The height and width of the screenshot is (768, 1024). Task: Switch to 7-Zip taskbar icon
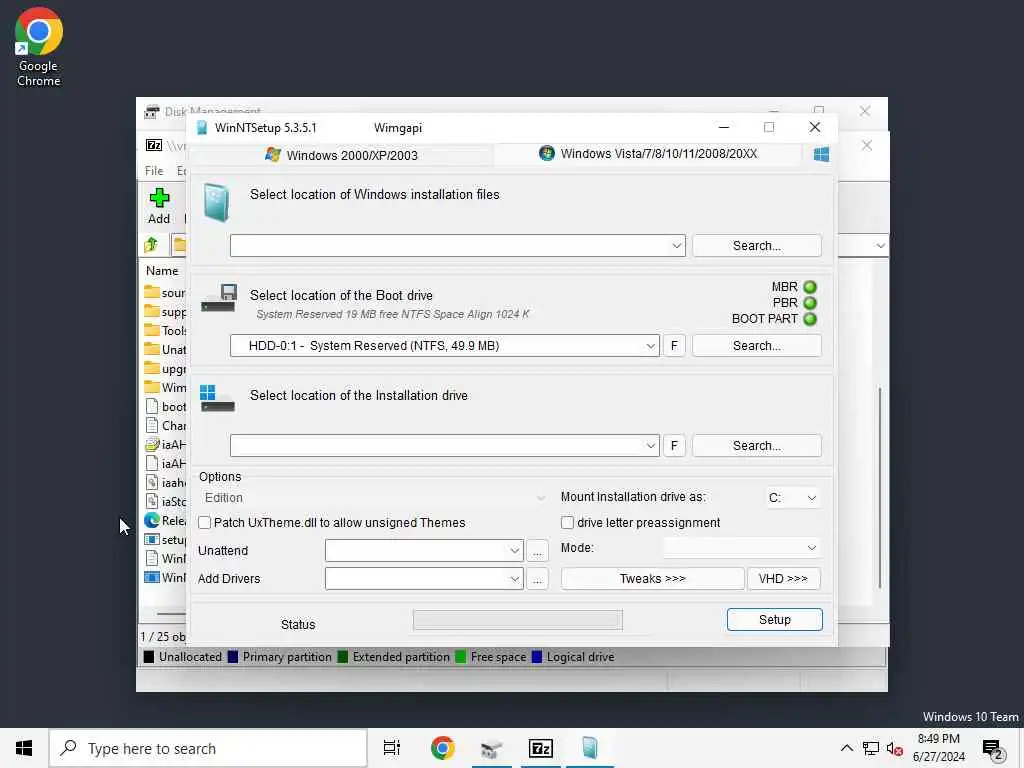tap(541, 748)
